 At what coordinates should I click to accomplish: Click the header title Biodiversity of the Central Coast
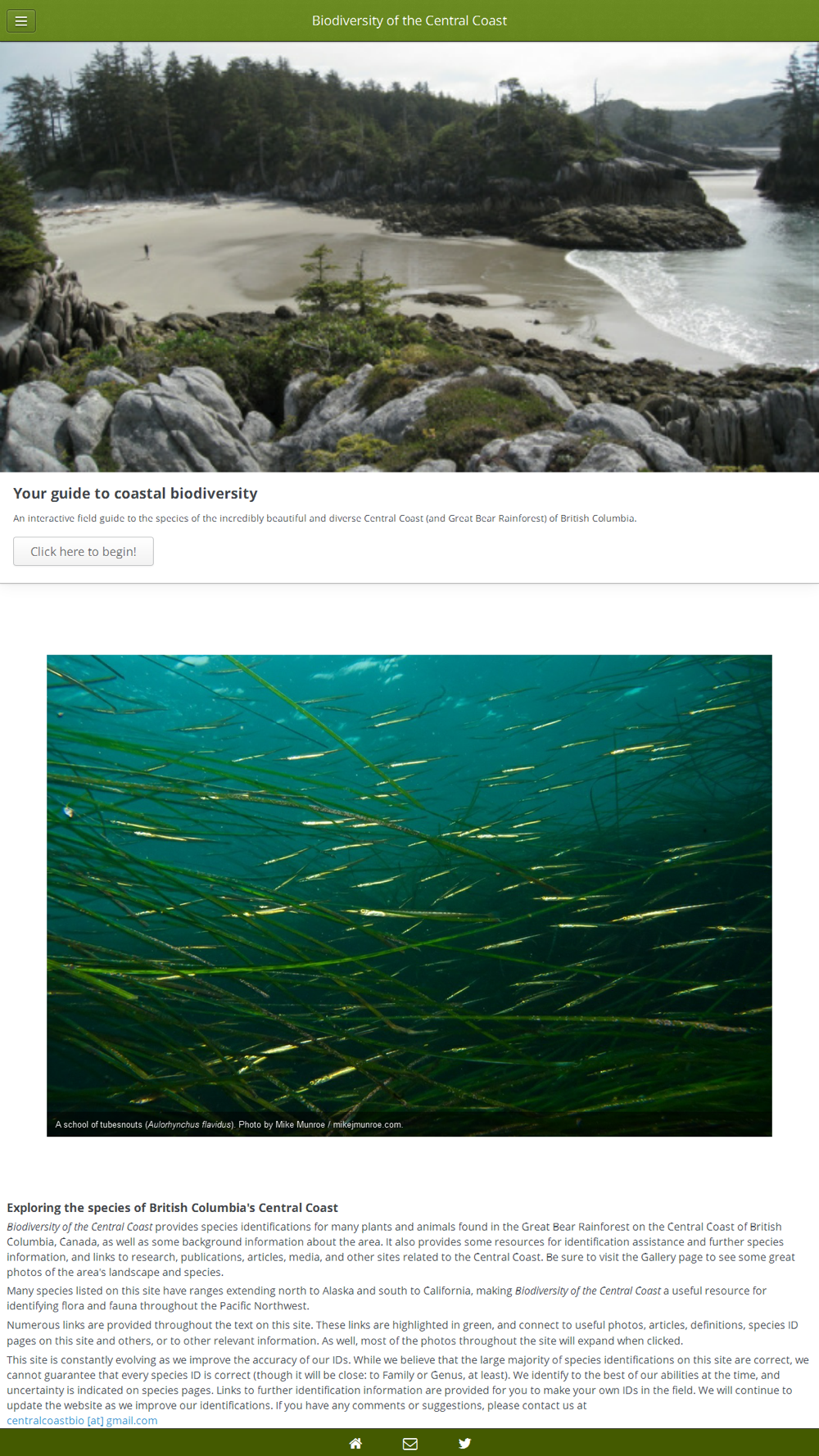[x=409, y=20]
